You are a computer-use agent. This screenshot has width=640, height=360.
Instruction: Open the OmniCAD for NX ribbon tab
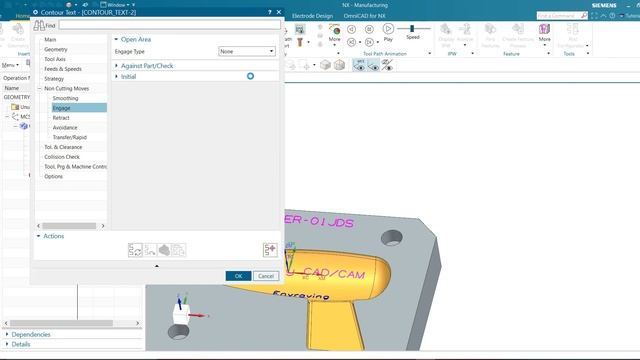click(364, 16)
